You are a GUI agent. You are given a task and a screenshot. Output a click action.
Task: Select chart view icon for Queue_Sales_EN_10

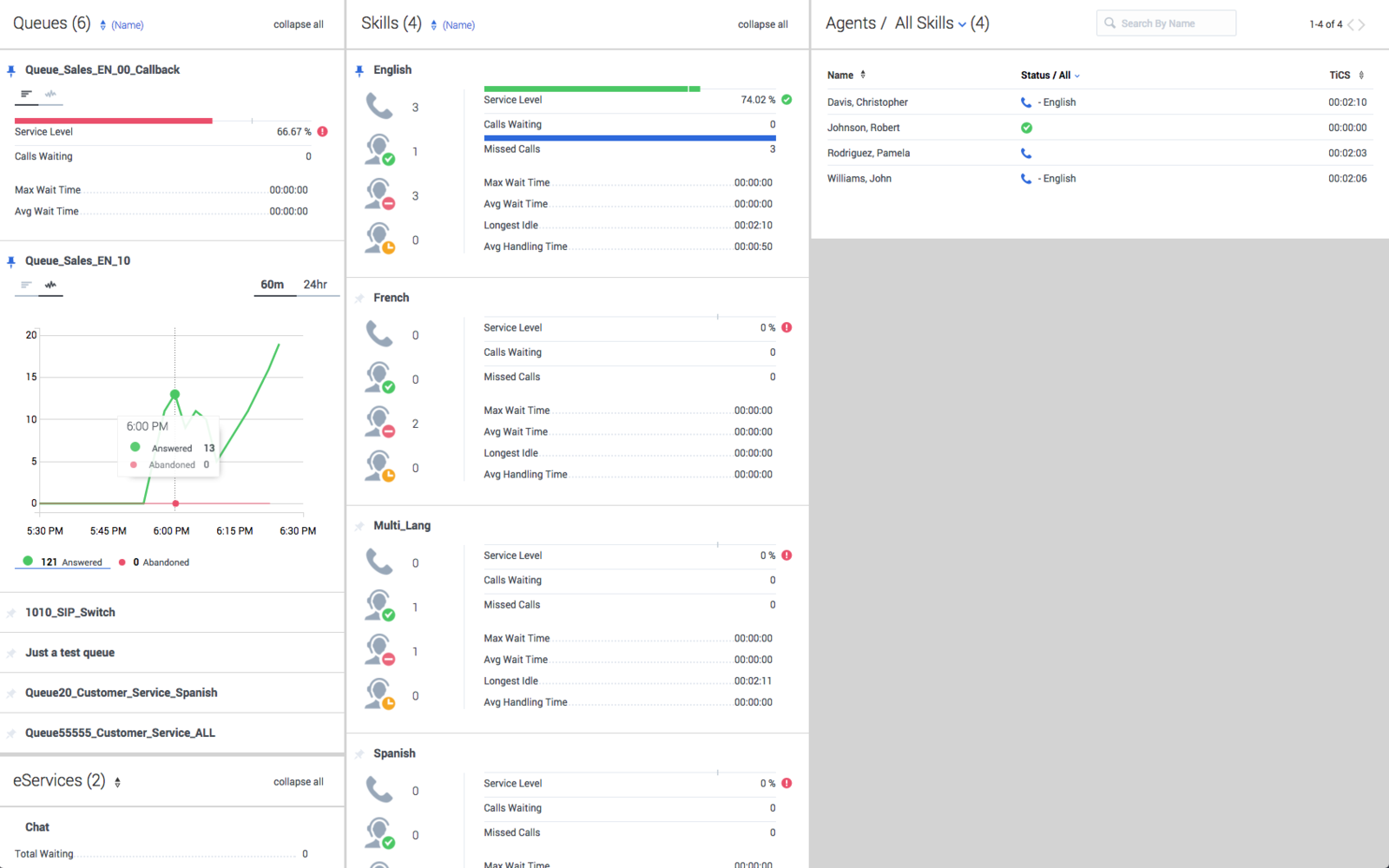(50, 285)
